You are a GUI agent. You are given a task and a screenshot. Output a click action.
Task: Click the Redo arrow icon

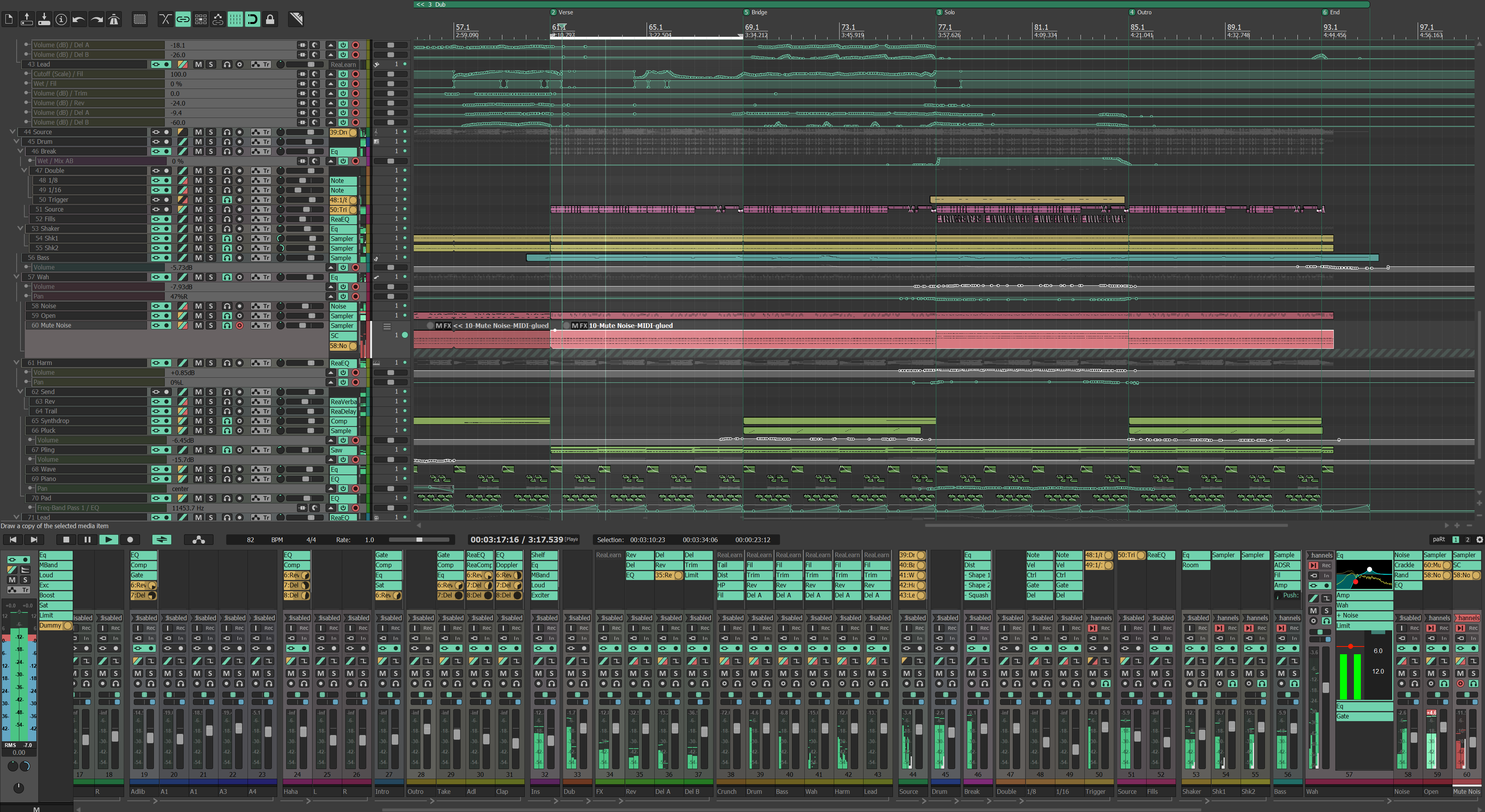pyautogui.click(x=97, y=20)
